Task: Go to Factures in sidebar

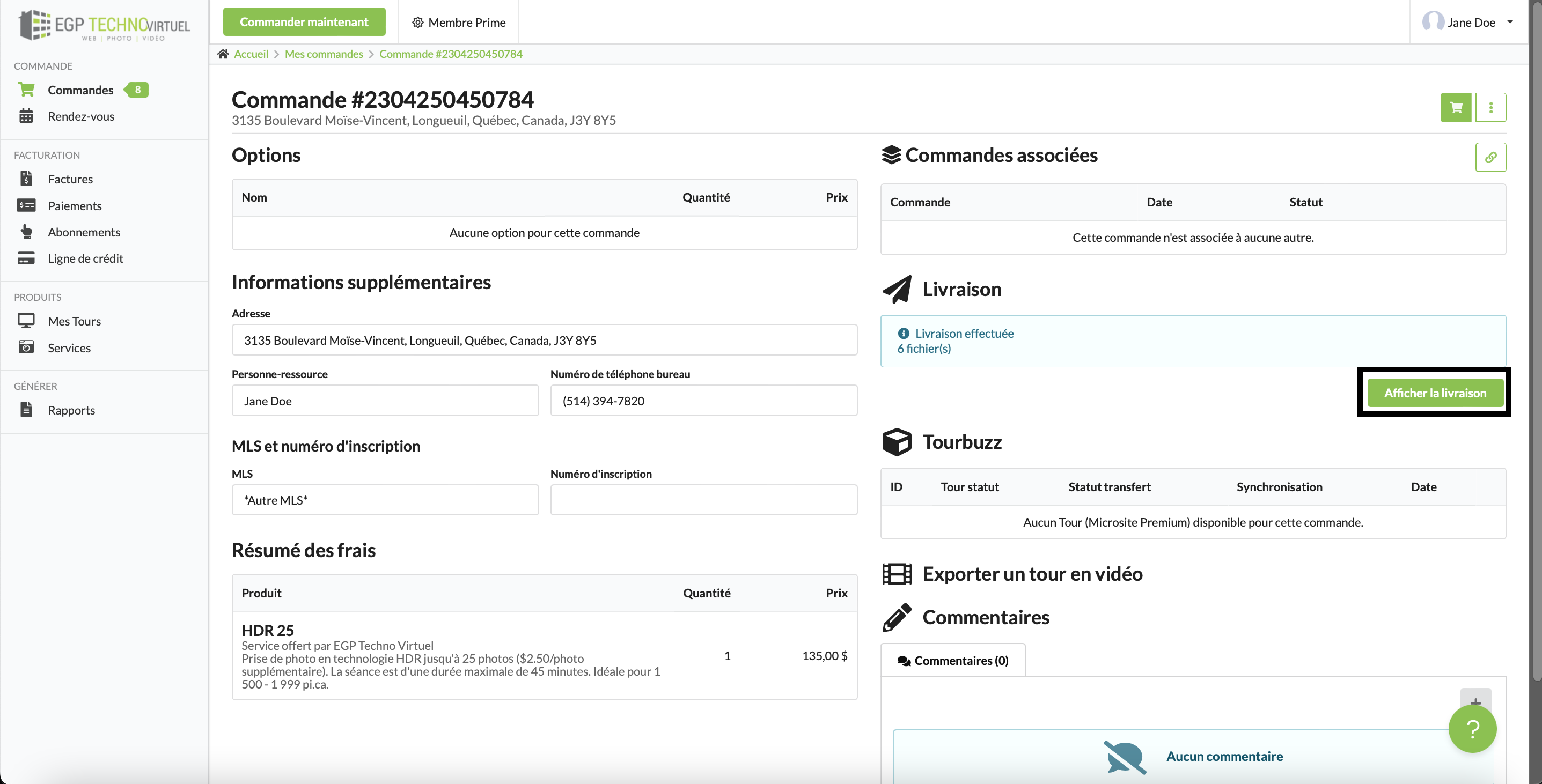Action: 70,179
